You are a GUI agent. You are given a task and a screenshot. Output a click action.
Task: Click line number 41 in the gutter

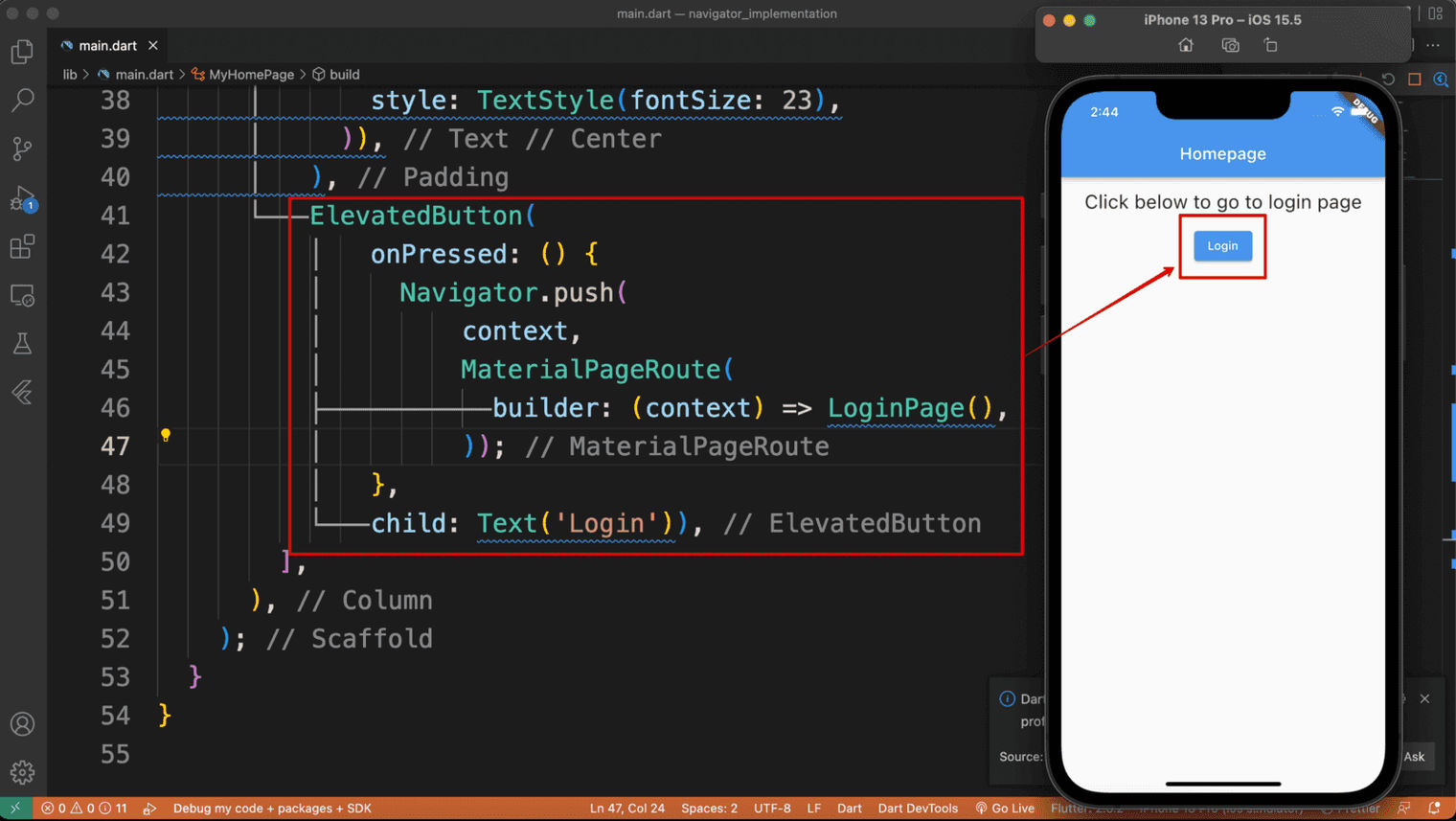click(115, 216)
